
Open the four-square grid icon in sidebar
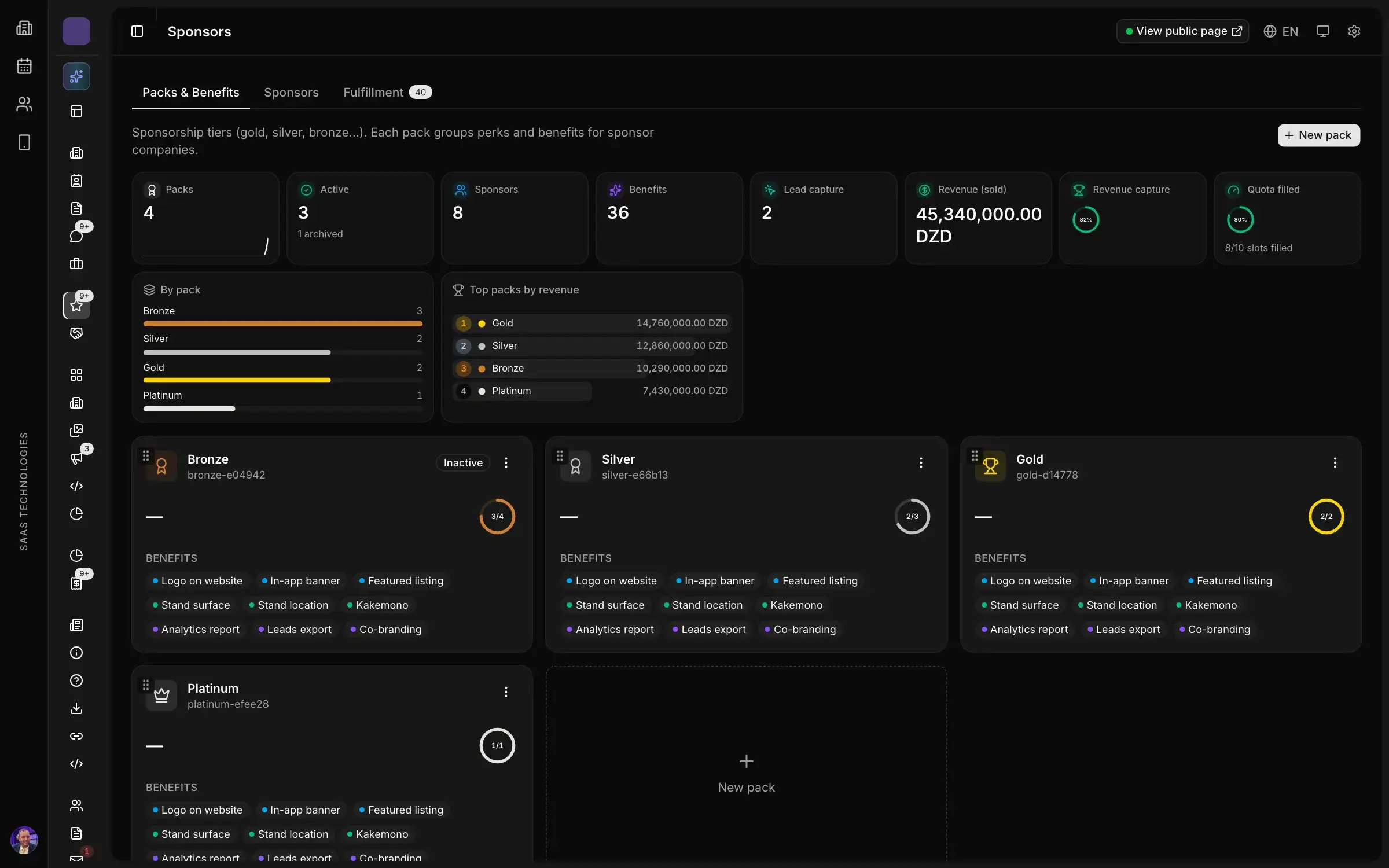pyautogui.click(x=76, y=374)
